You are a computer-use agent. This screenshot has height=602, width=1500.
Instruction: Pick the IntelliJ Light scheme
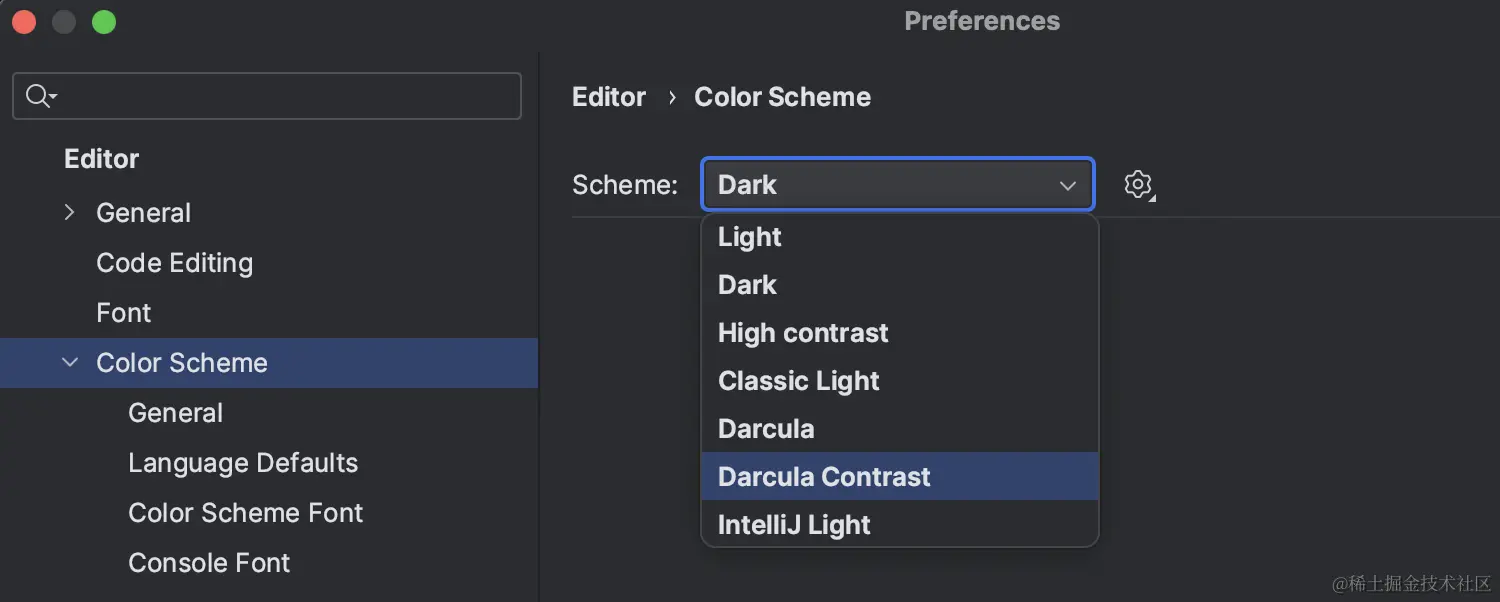pos(794,525)
